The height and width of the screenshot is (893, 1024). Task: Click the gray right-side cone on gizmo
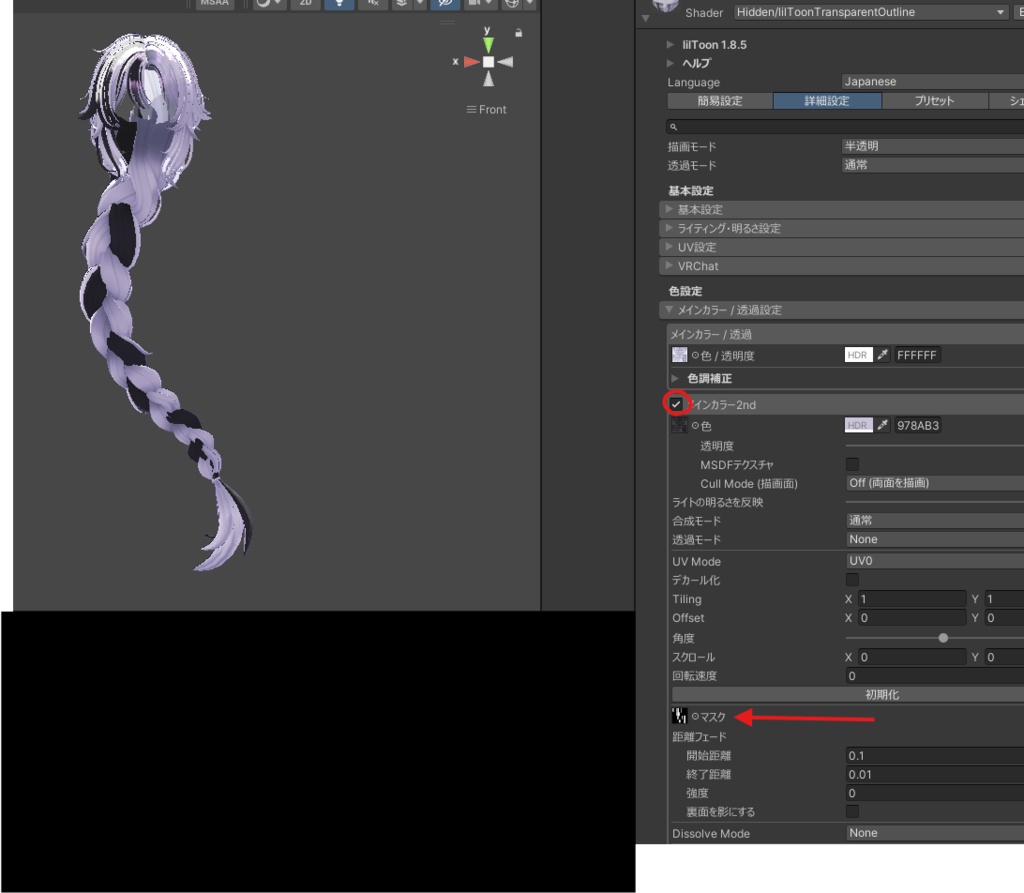pos(505,62)
